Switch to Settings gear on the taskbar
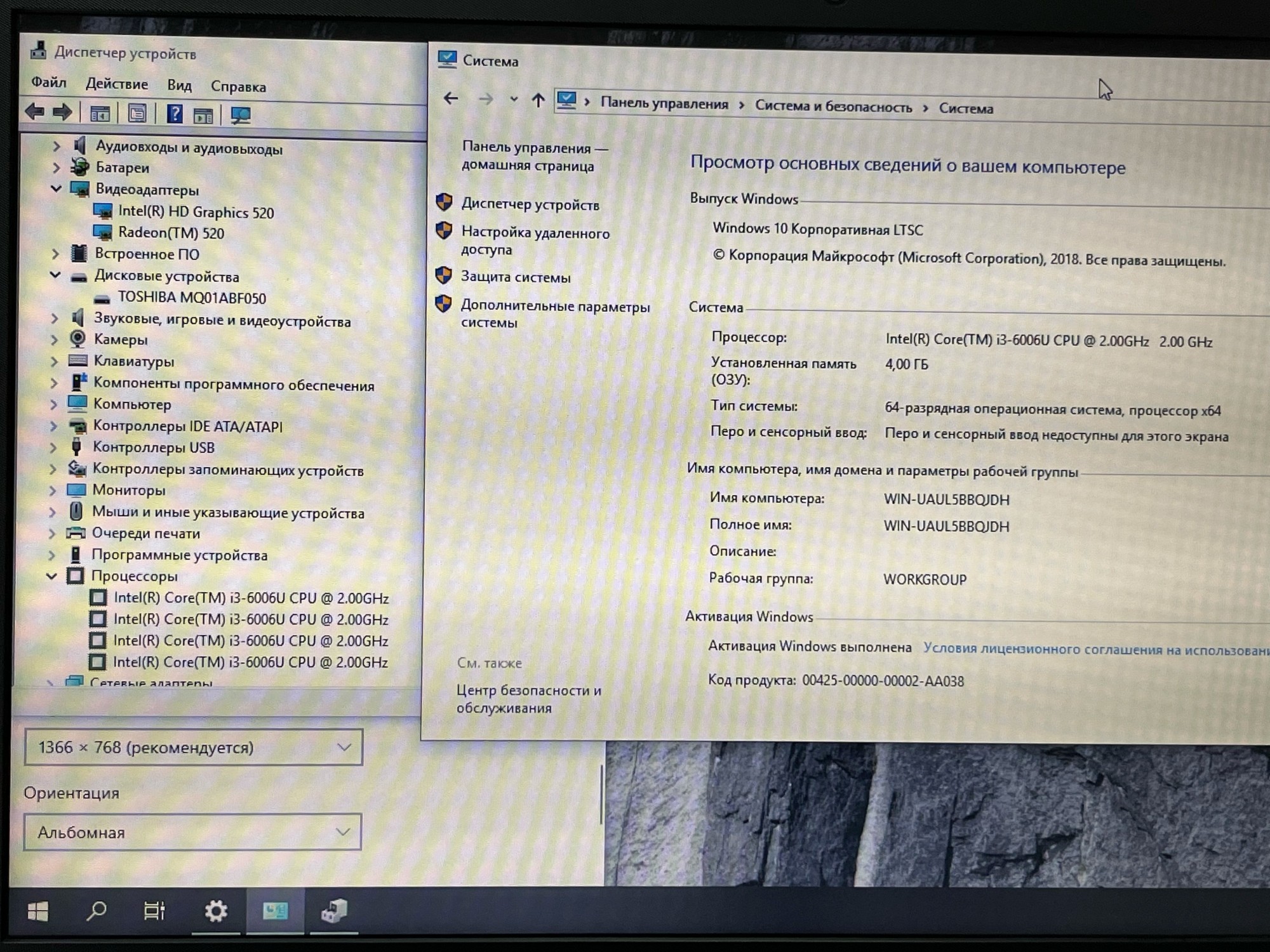Viewport: 1270px width, 952px height. click(216, 911)
